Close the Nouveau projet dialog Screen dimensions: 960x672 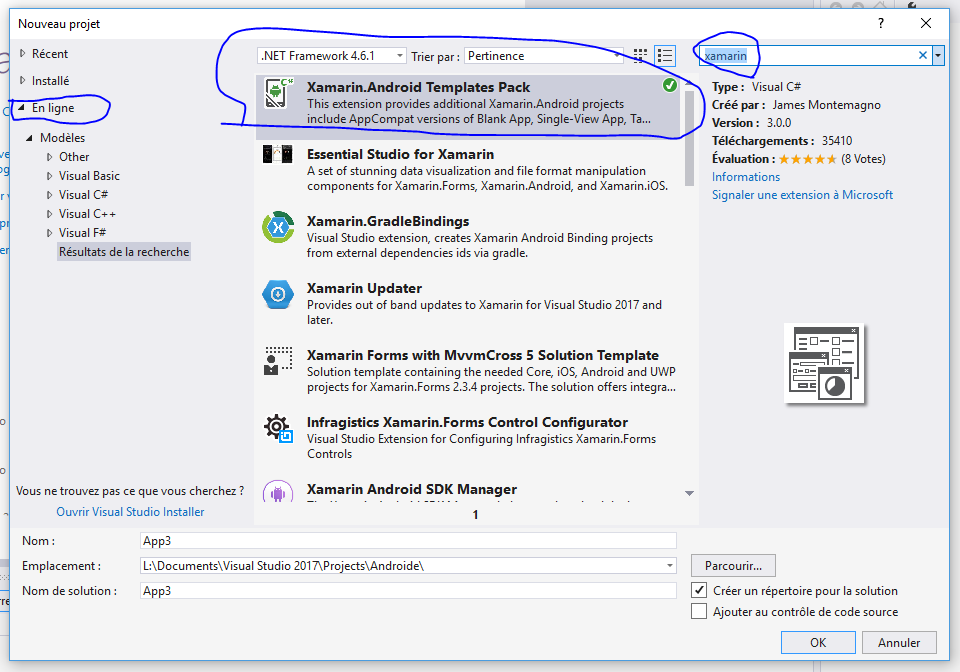(x=926, y=23)
